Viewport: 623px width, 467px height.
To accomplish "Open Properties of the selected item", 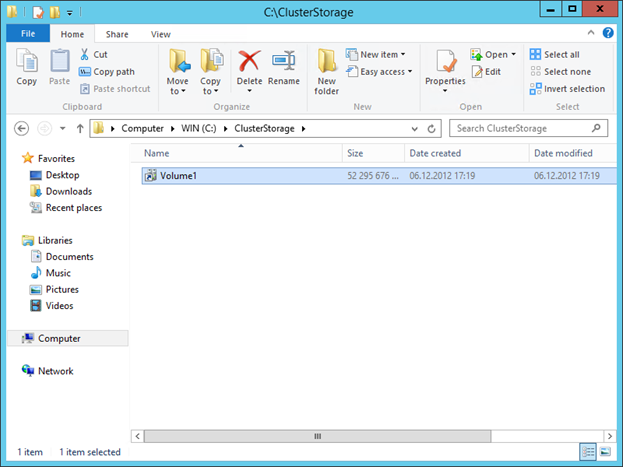I will (445, 66).
